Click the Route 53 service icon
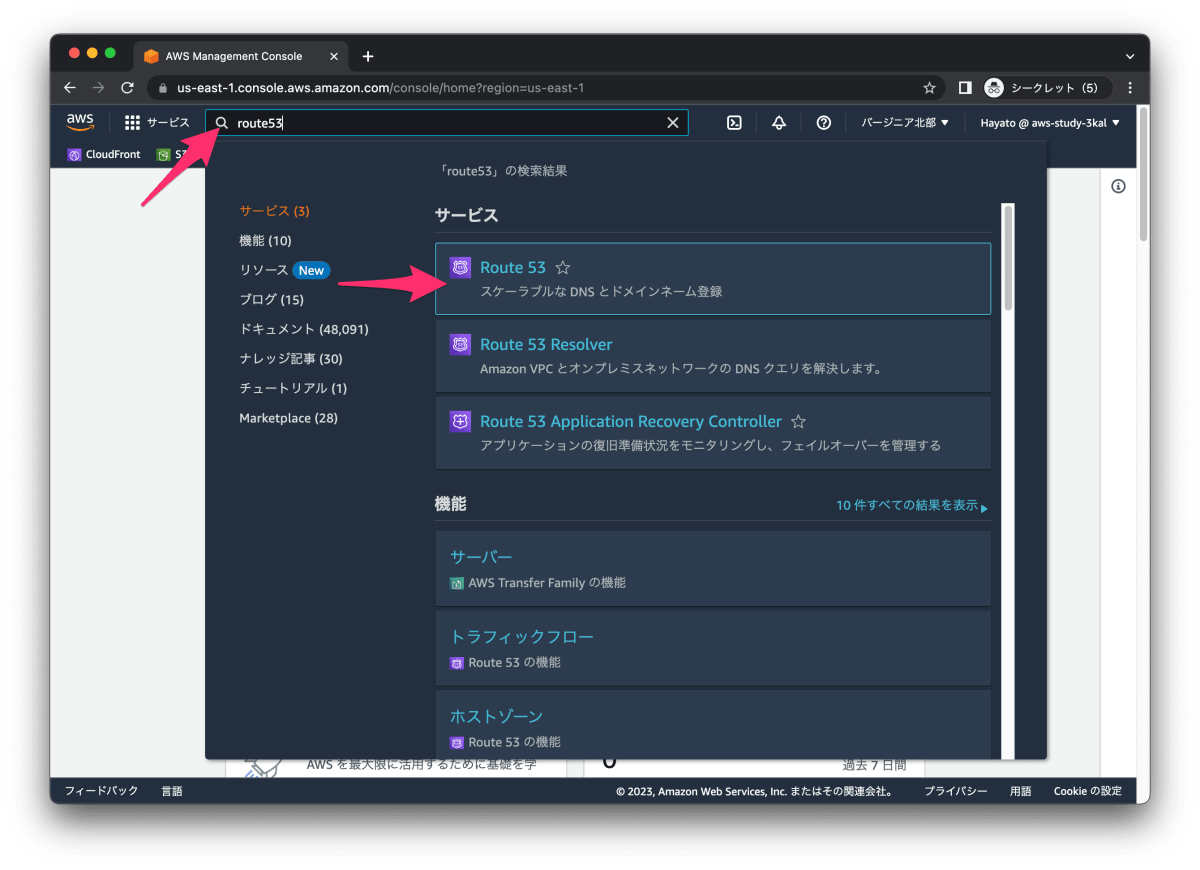The image size is (1200, 870). click(x=460, y=267)
